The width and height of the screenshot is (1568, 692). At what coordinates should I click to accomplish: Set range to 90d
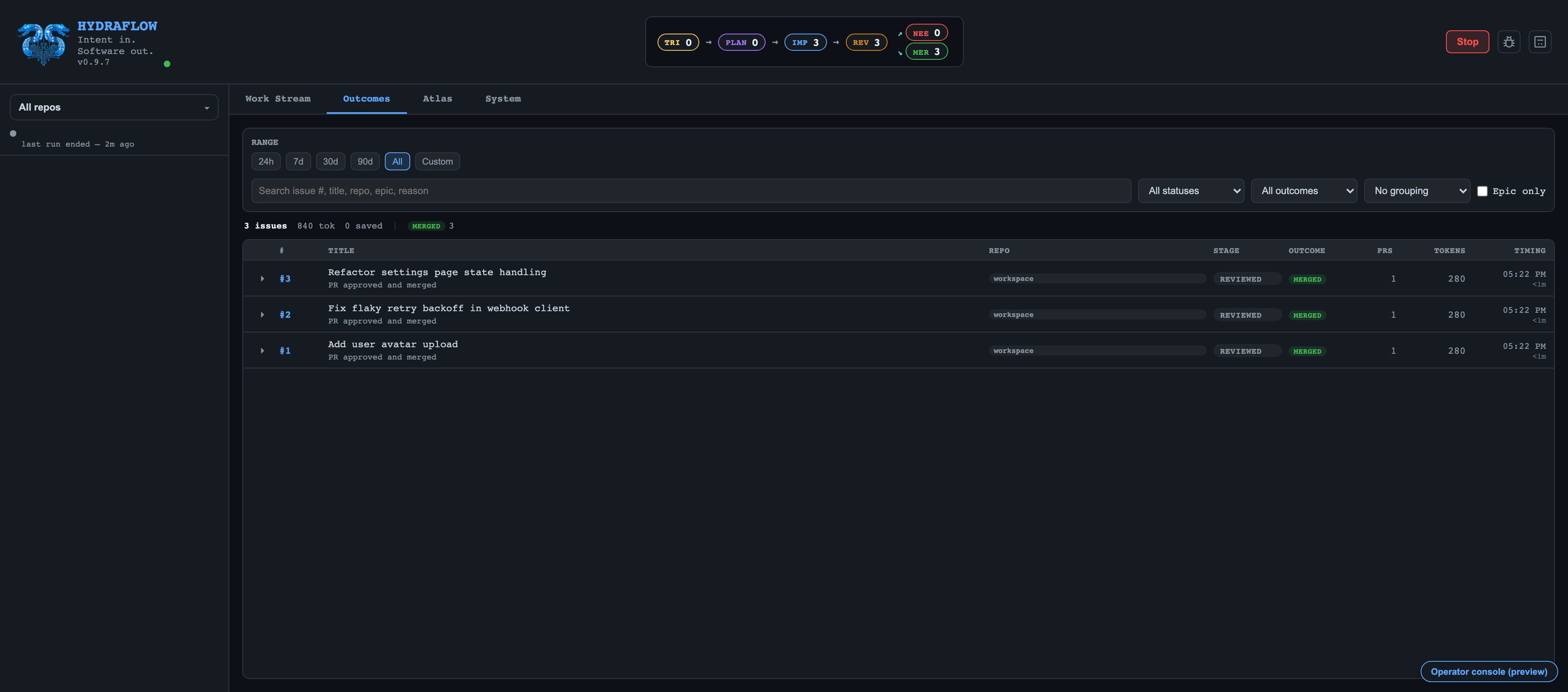coord(365,161)
